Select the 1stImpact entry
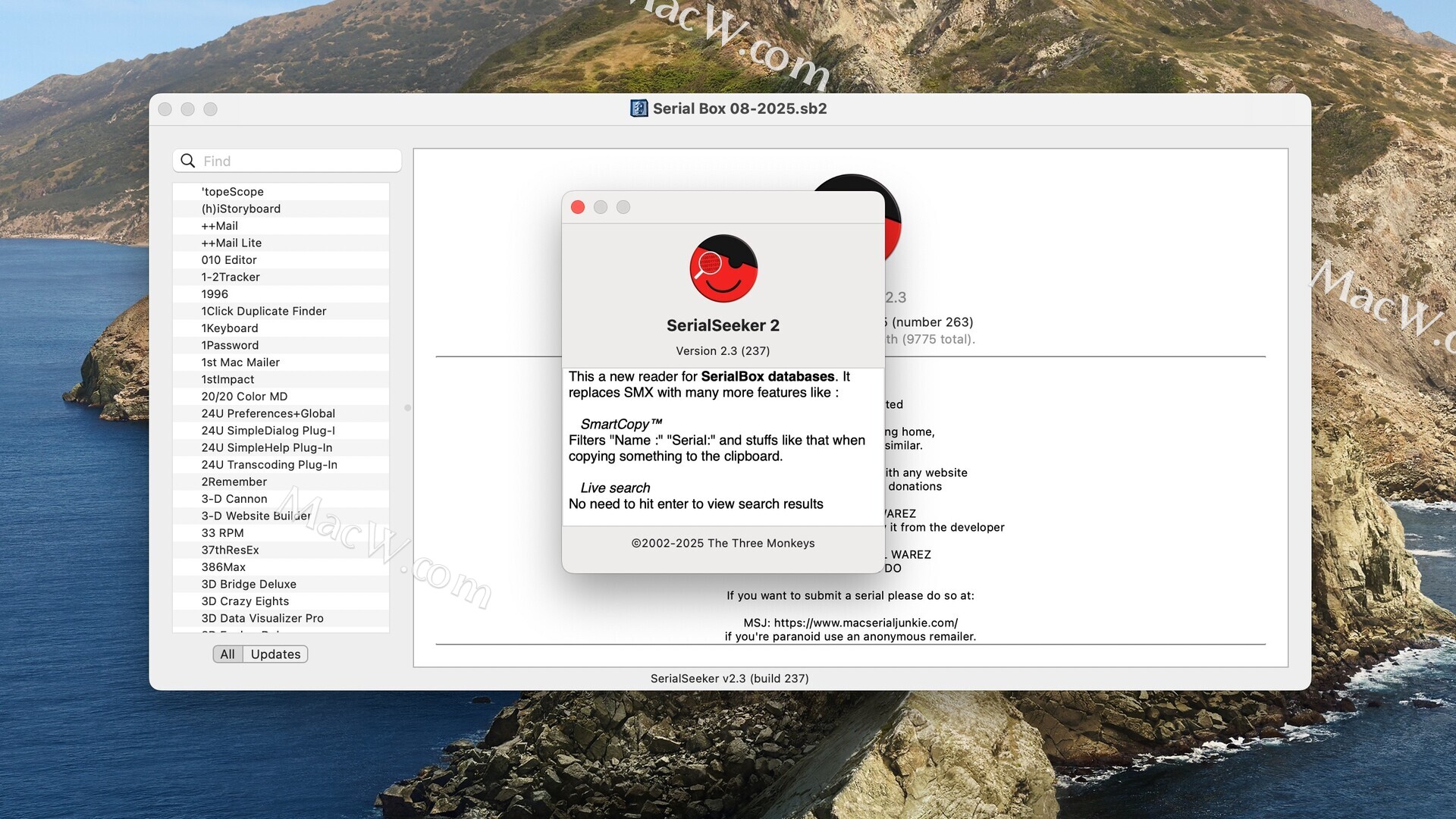 click(x=281, y=379)
